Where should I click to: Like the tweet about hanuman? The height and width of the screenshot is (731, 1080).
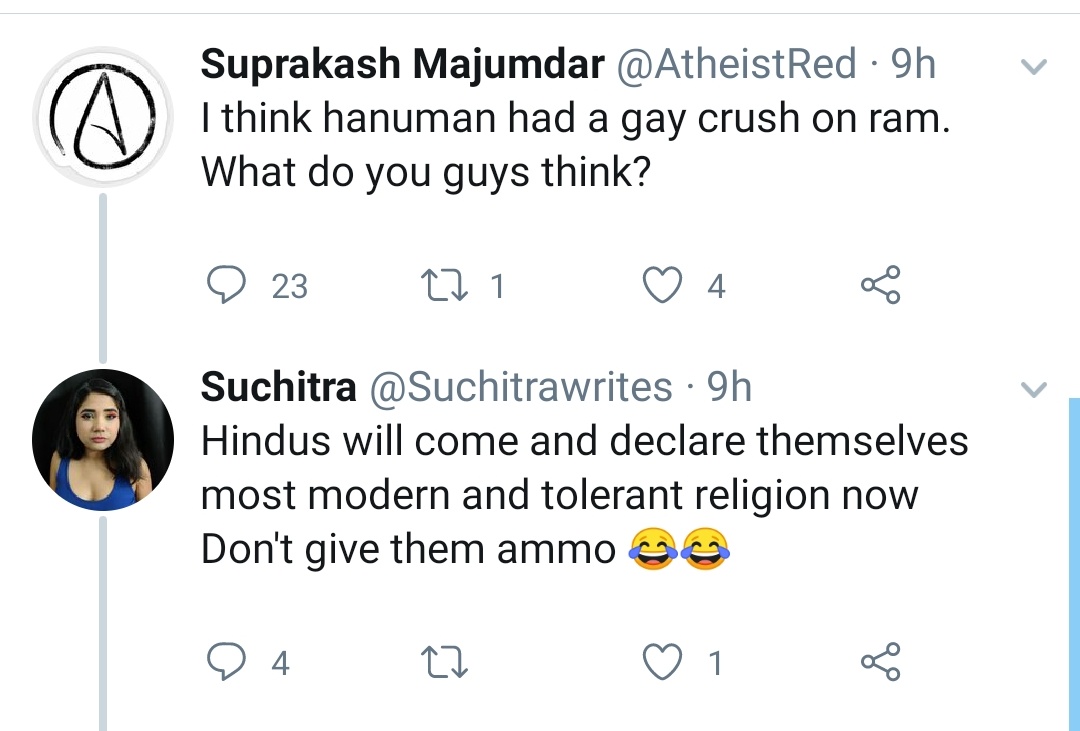(661, 287)
